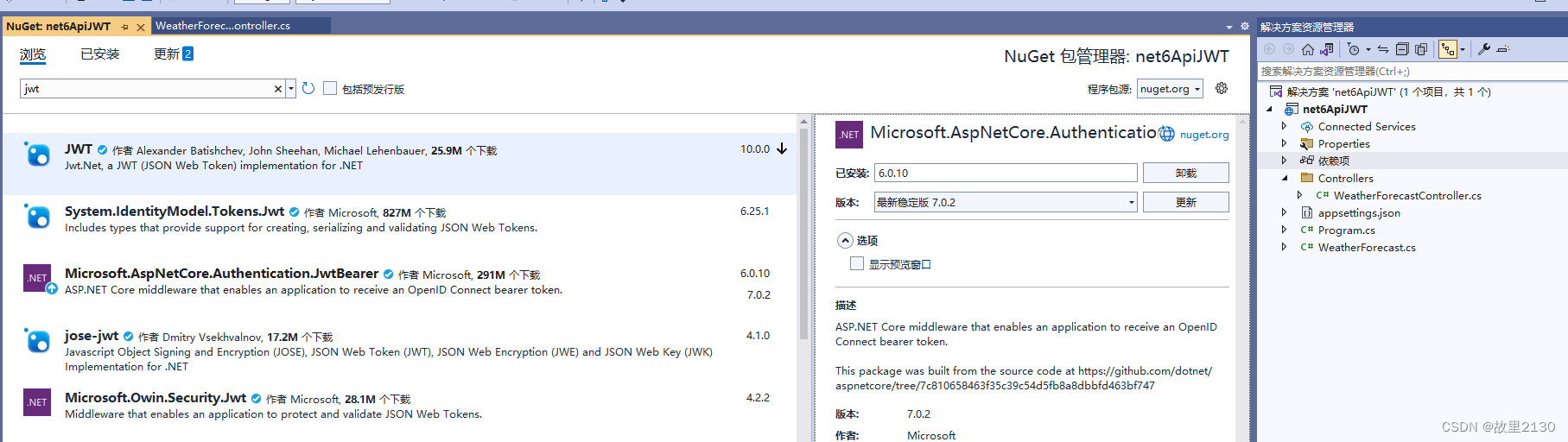This screenshot has height=442, width=1568.
Task: Click the Update (更新) button
Action: [x=1185, y=202]
